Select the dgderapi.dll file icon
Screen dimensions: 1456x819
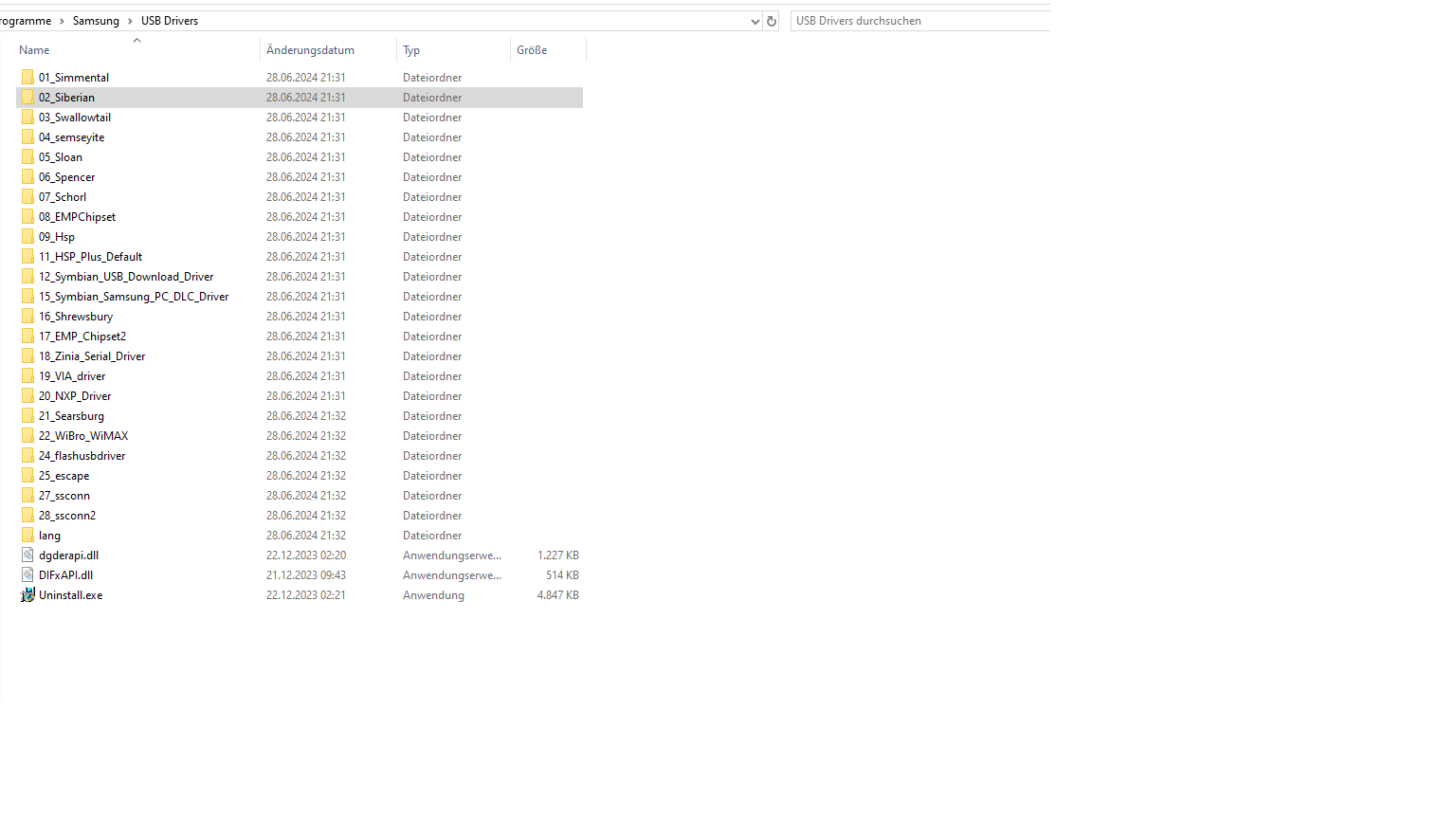point(27,555)
